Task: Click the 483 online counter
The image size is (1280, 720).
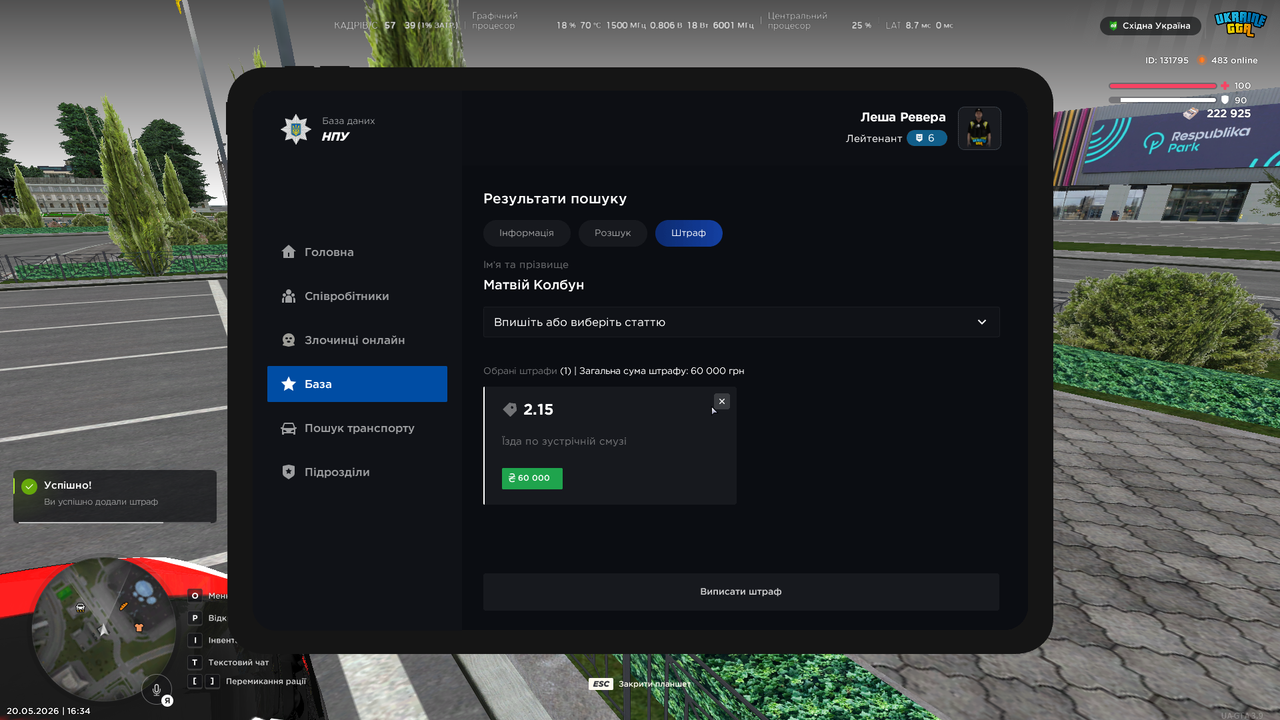Action: point(1234,60)
